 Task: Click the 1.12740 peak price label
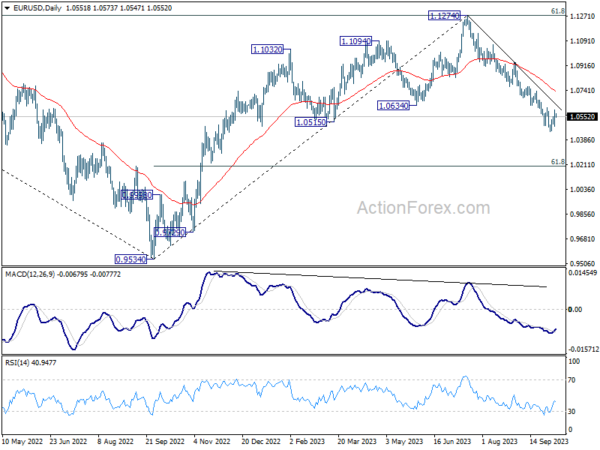click(x=444, y=16)
